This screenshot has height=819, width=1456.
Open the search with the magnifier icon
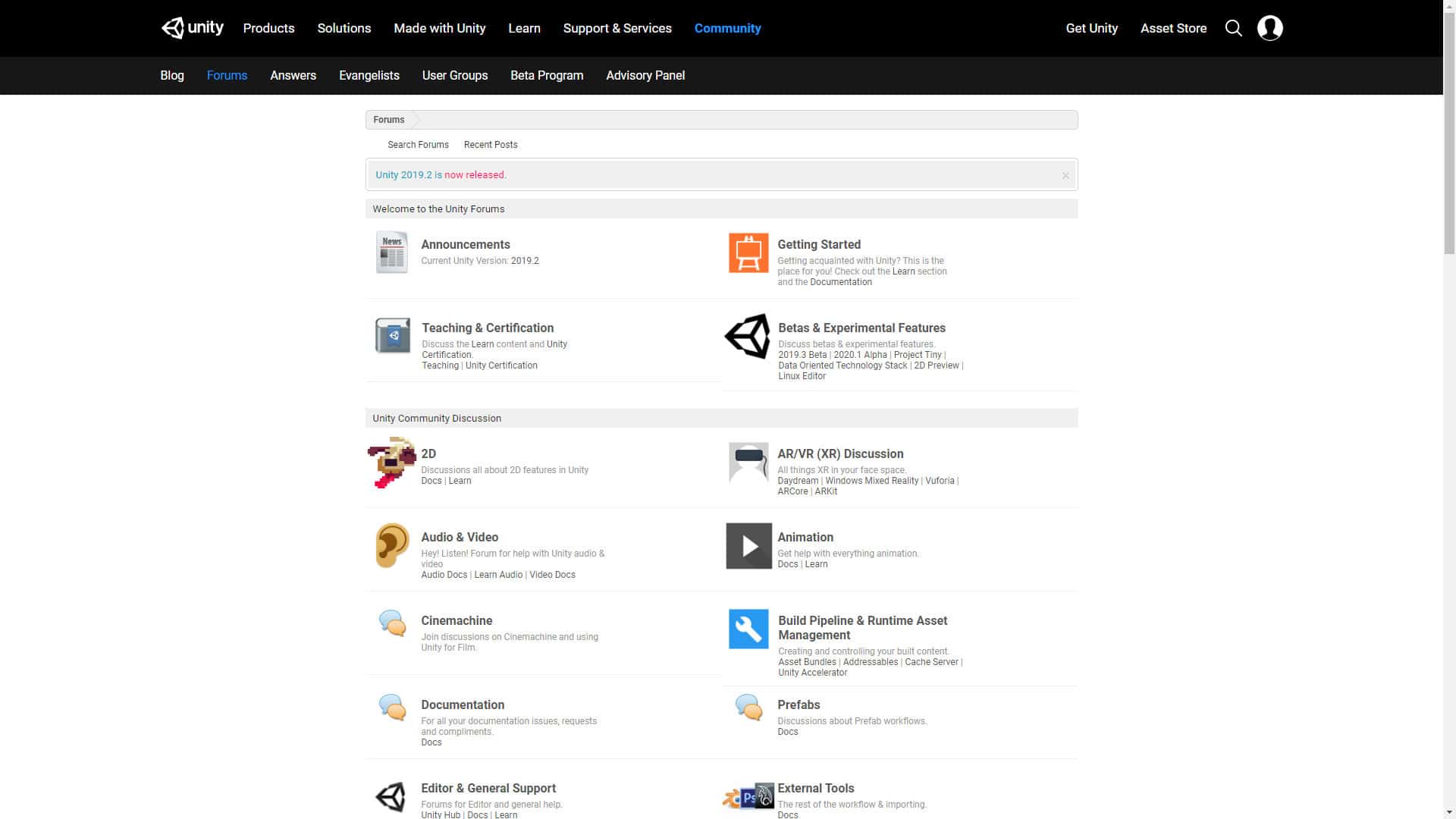tap(1234, 28)
